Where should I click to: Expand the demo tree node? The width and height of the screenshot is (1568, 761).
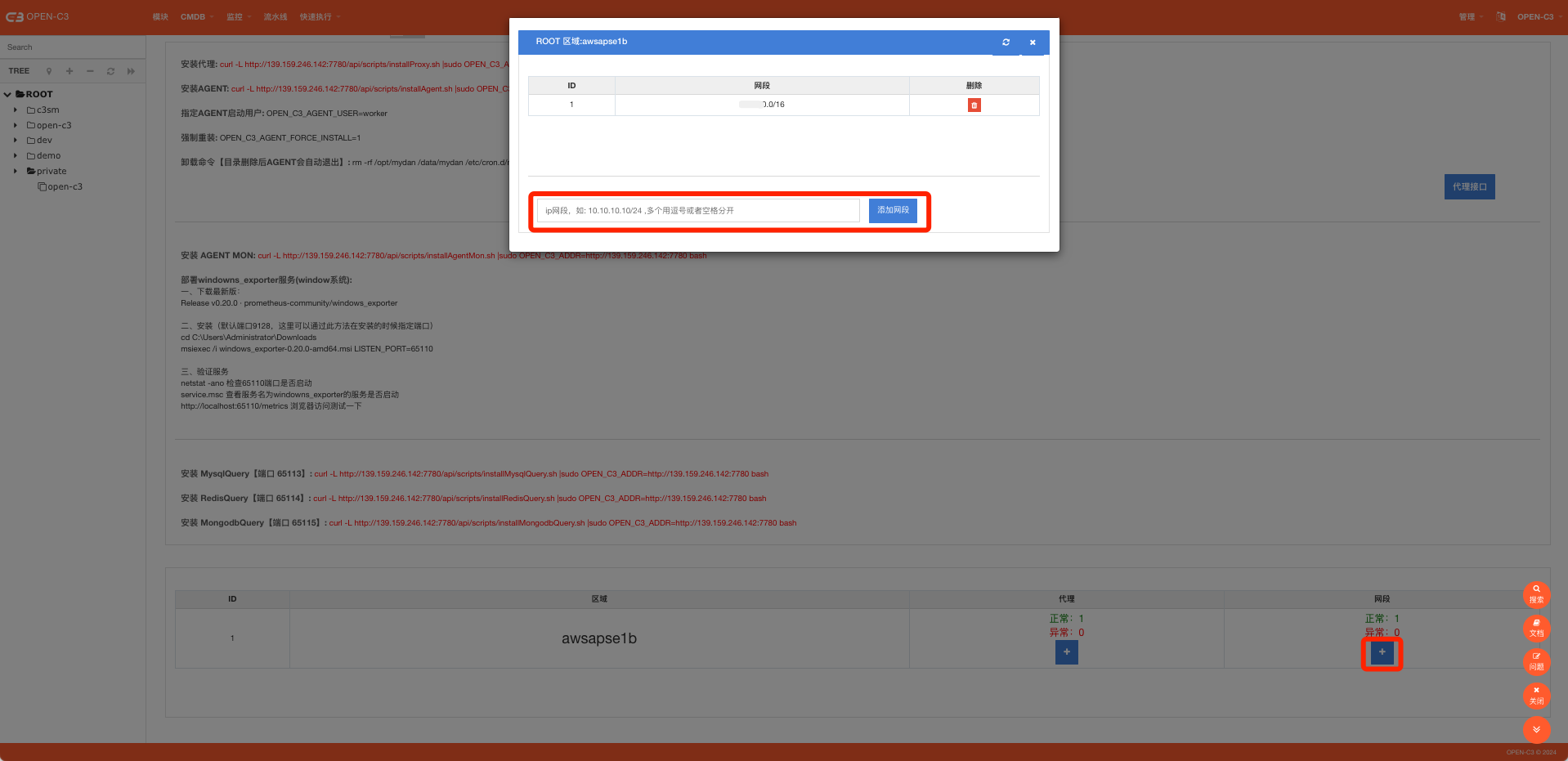pos(16,155)
